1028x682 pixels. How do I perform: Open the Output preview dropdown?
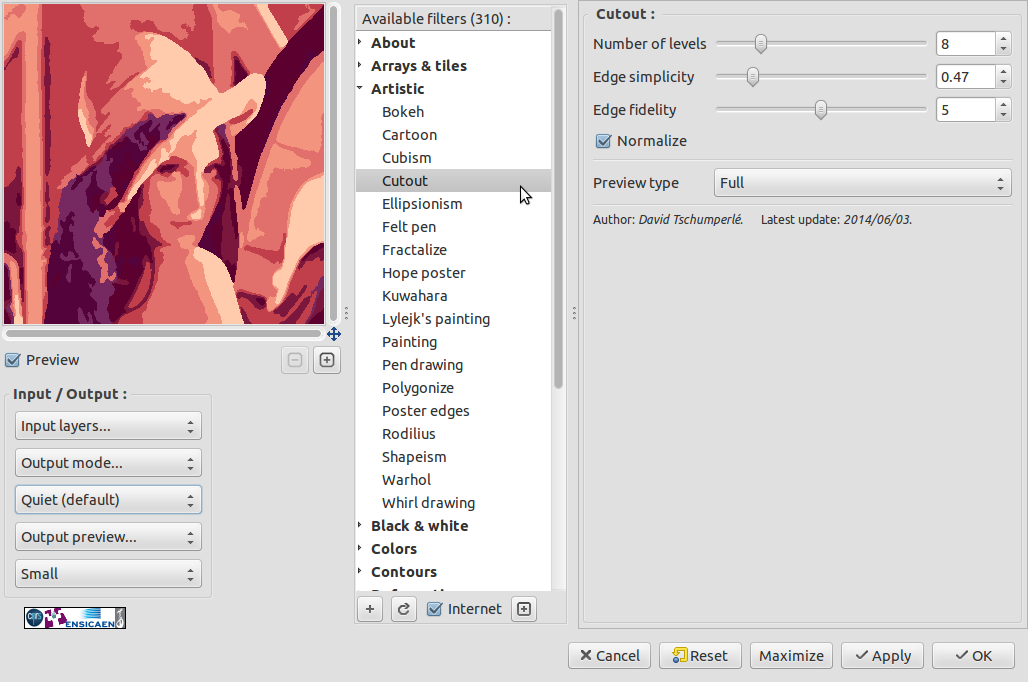coord(108,537)
